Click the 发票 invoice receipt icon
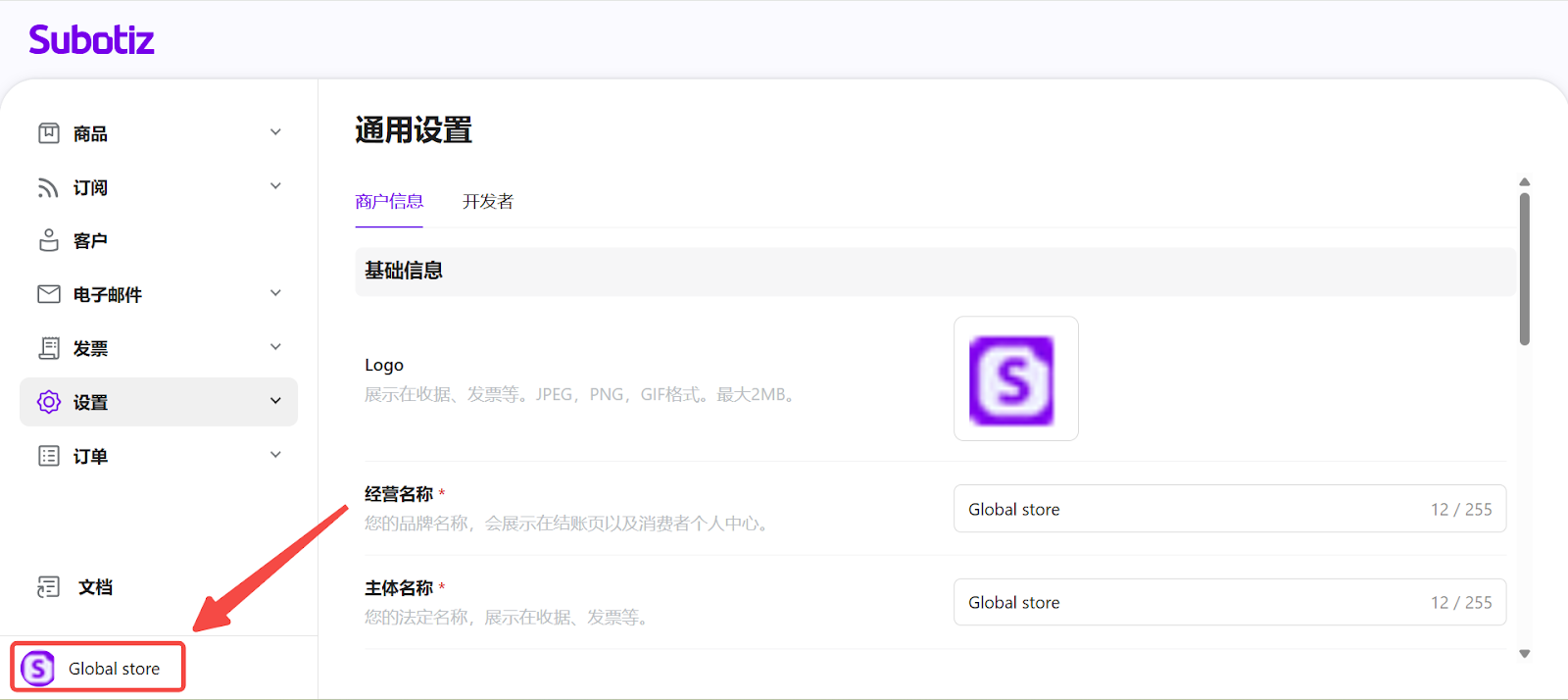The width and height of the screenshot is (1568, 700). tap(48, 348)
